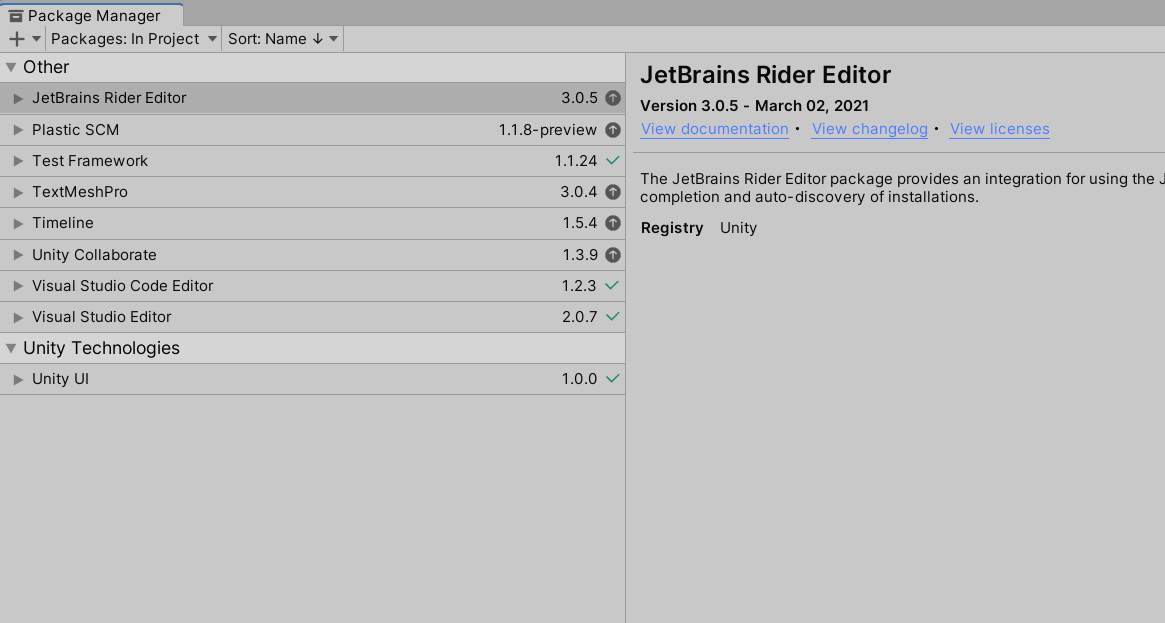
Task: Open the View changelog link
Action: coord(869,128)
